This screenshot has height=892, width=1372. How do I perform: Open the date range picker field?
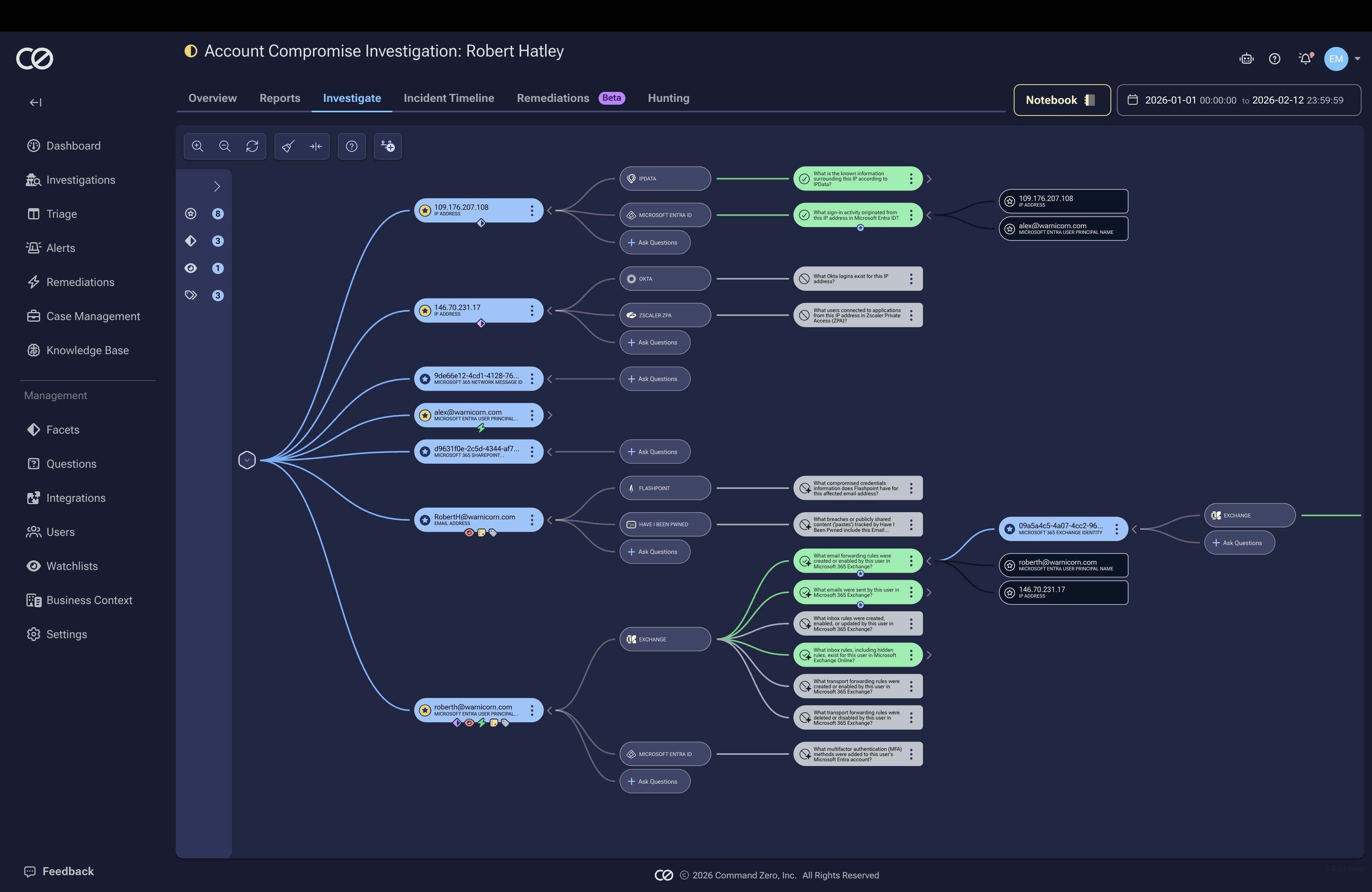1238,100
